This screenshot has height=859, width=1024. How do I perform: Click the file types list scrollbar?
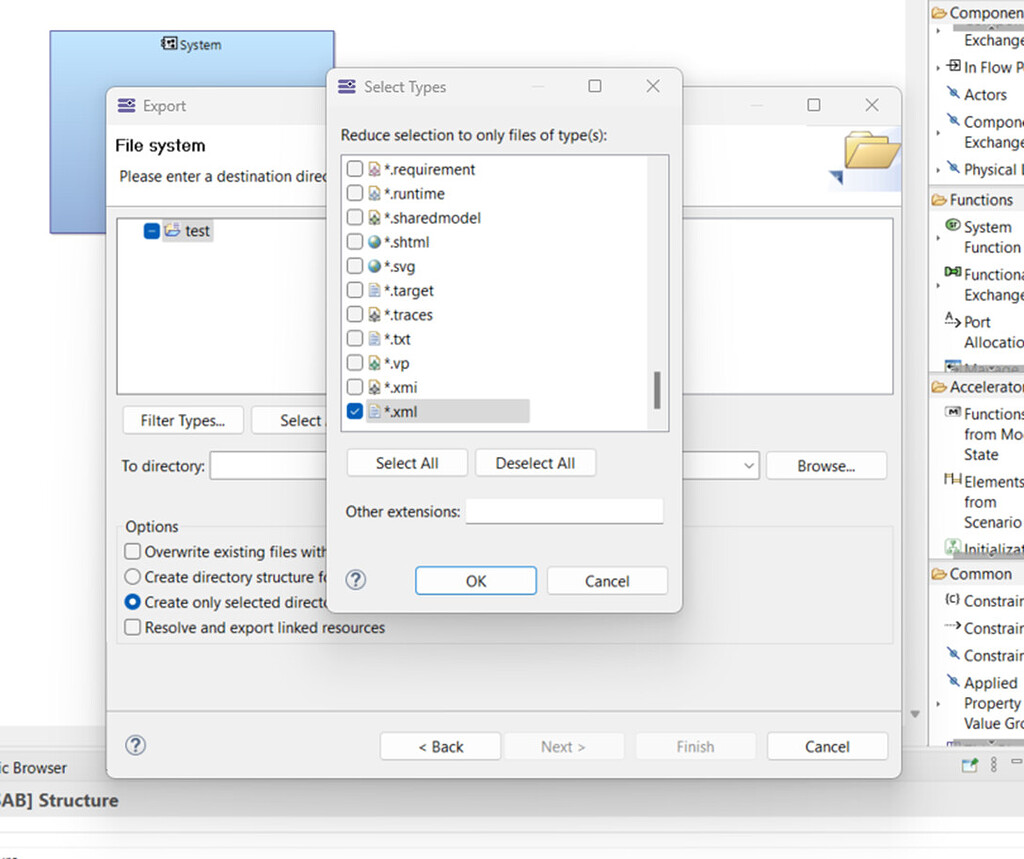pos(657,390)
